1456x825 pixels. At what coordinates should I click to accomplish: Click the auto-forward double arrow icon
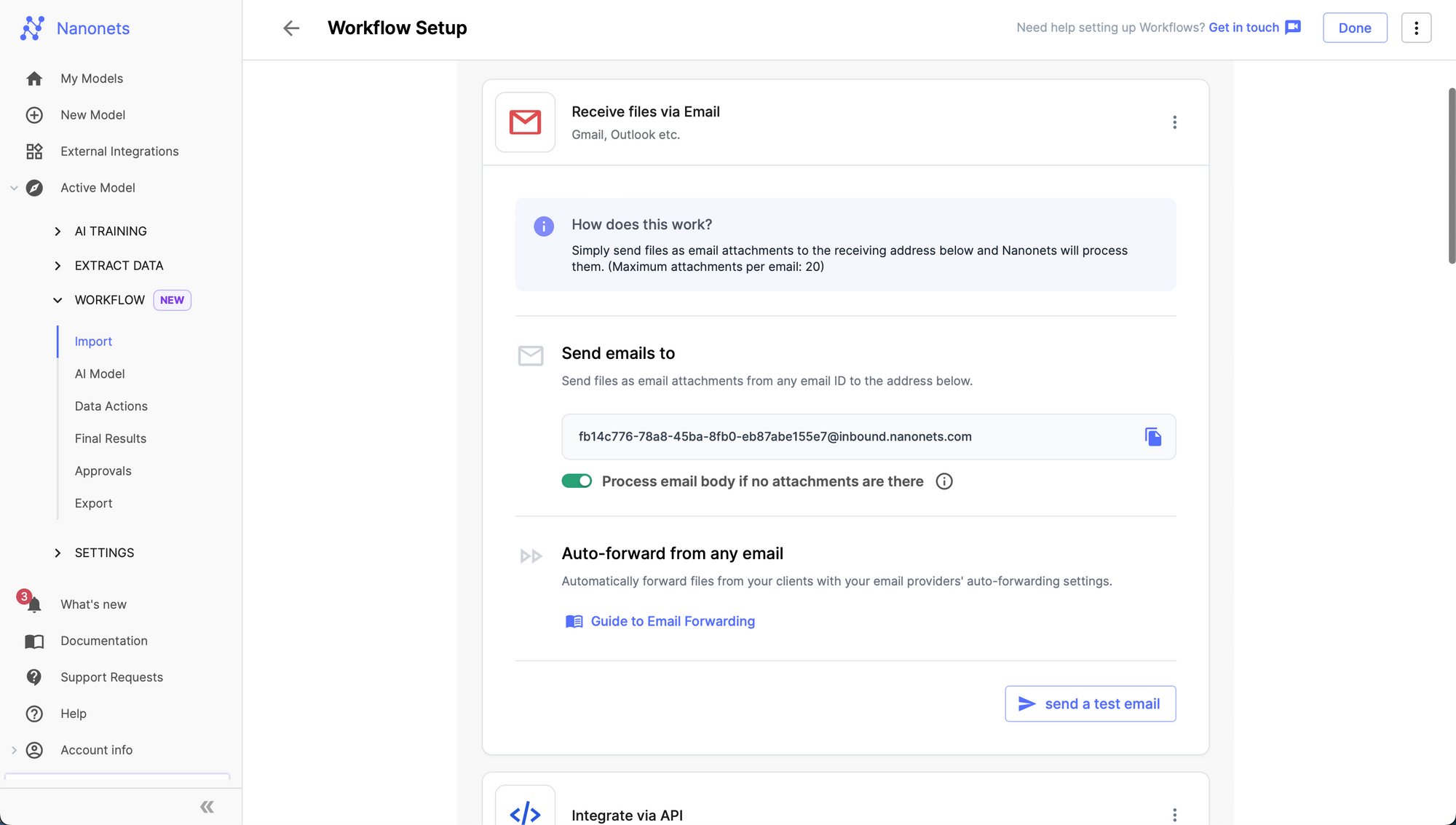[530, 555]
